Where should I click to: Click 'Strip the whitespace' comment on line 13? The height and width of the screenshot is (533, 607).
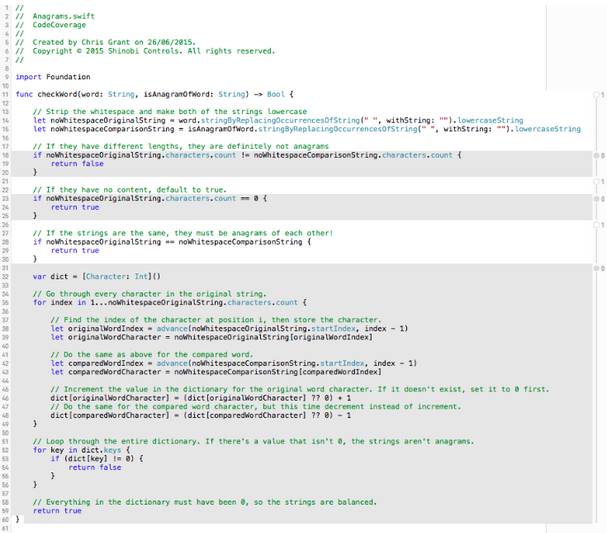click(x=170, y=112)
